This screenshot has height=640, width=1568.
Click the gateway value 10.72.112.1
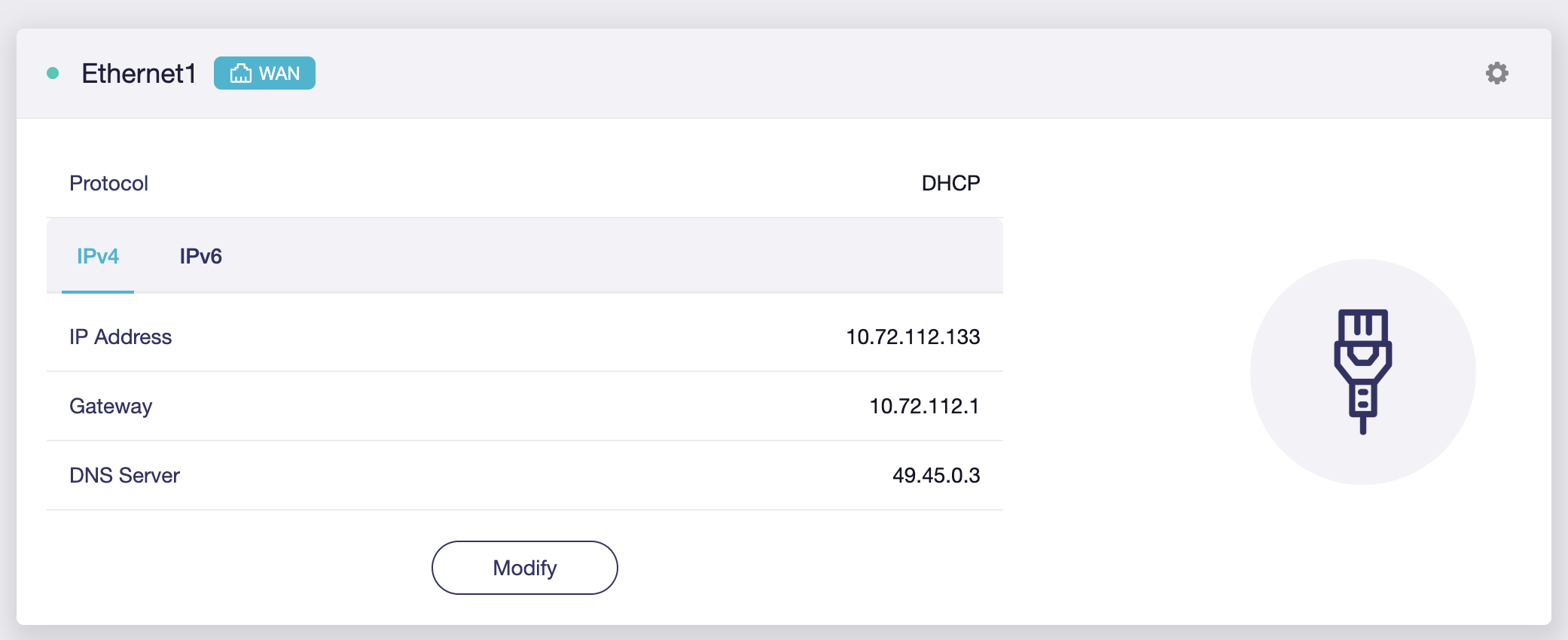pos(924,406)
